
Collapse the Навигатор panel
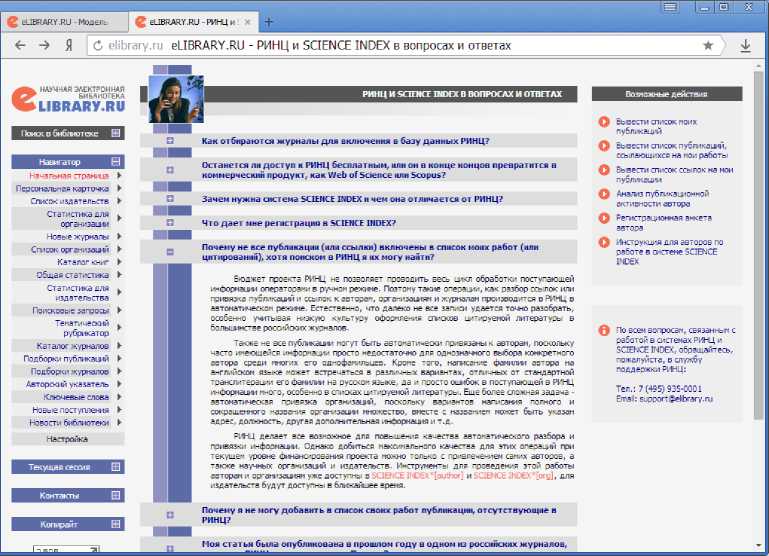click(x=116, y=161)
